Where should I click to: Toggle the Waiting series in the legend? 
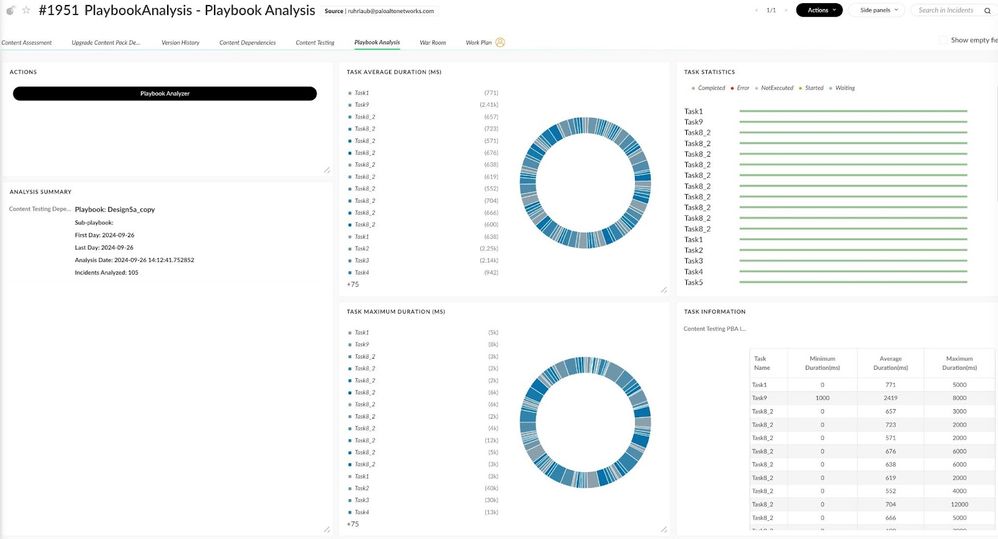pyautogui.click(x=842, y=88)
